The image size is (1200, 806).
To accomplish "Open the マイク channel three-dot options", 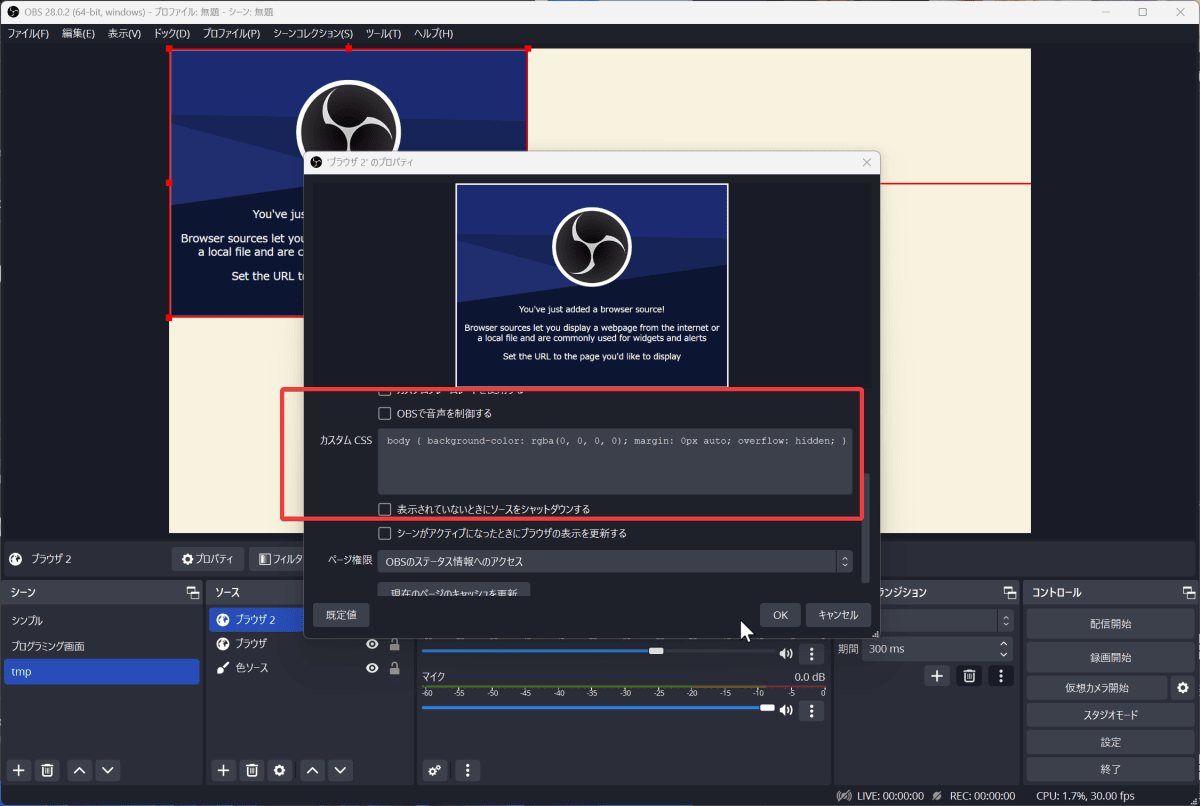I will [x=811, y=711].
